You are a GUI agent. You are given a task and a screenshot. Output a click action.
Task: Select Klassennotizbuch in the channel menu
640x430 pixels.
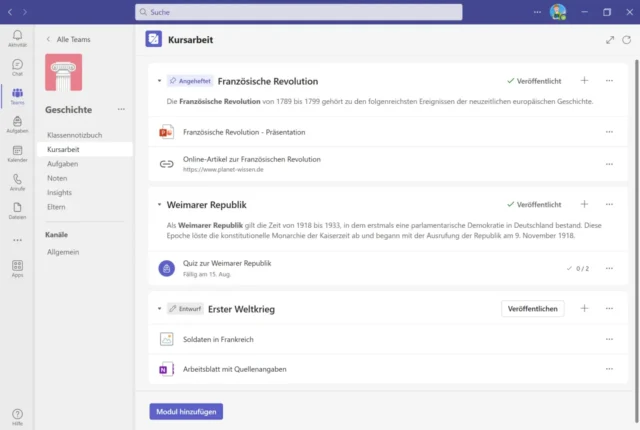(x=75, y=135)
